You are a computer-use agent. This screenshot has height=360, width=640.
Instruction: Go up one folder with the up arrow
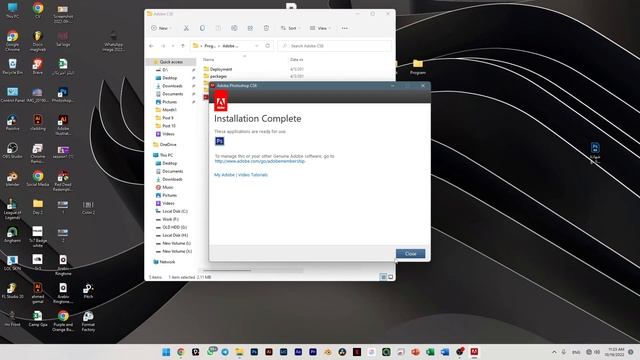[x=182, y=46]
